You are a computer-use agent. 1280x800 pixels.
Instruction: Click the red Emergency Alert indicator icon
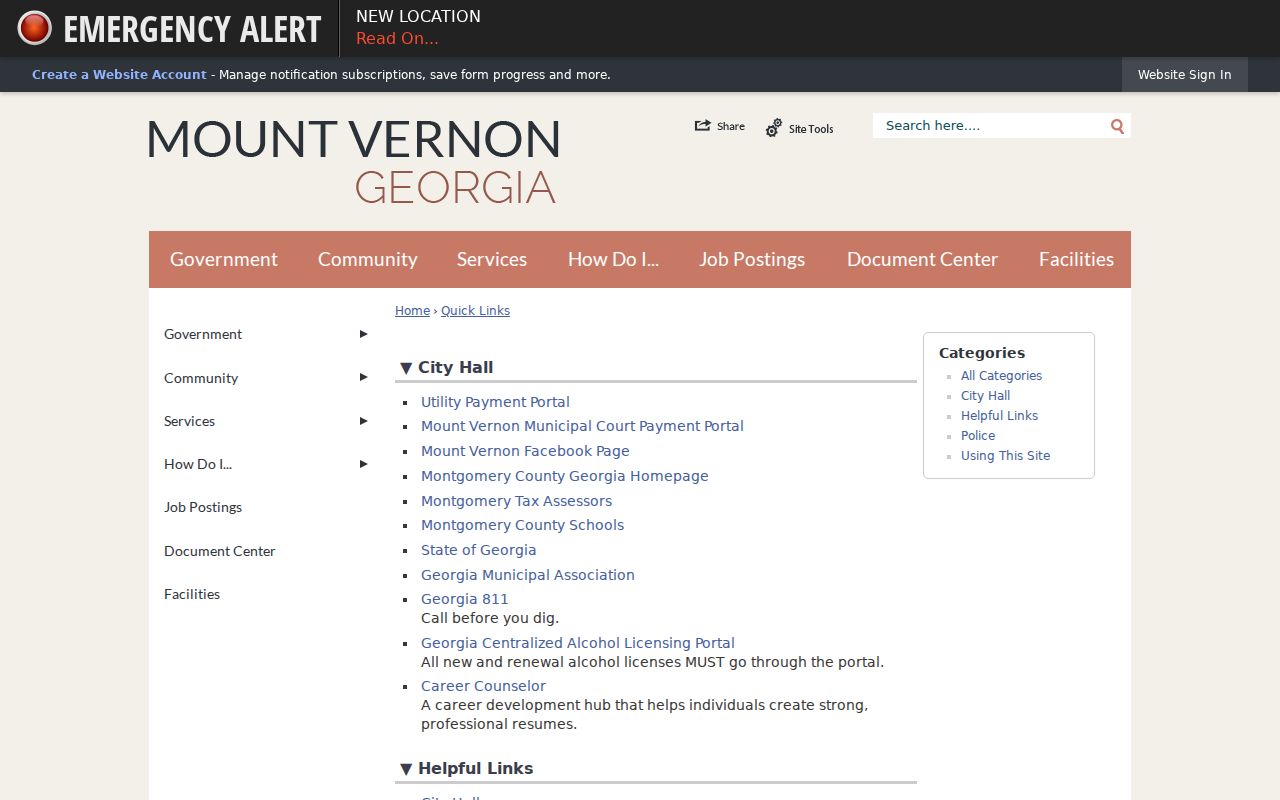pos(34,28)
